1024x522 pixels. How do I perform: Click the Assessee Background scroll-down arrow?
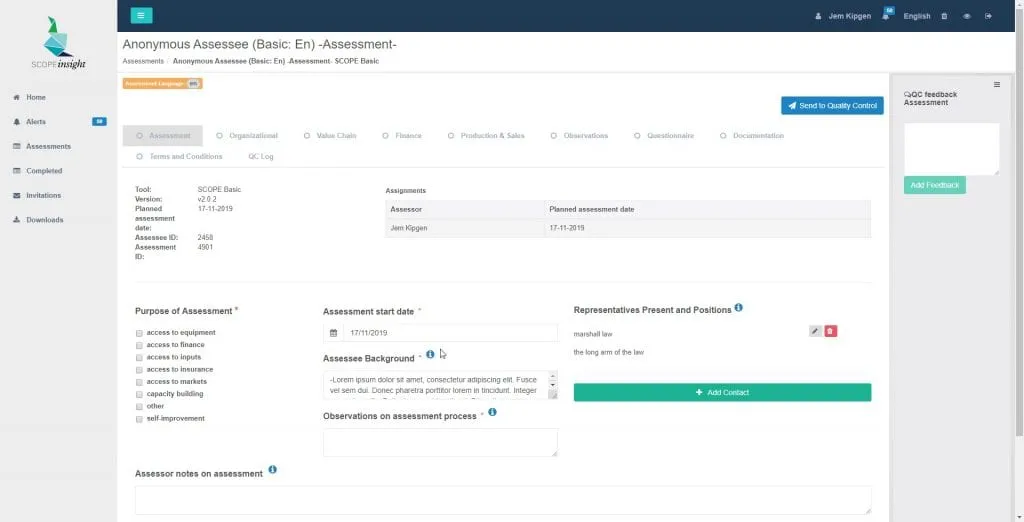[x=554, y=385]
